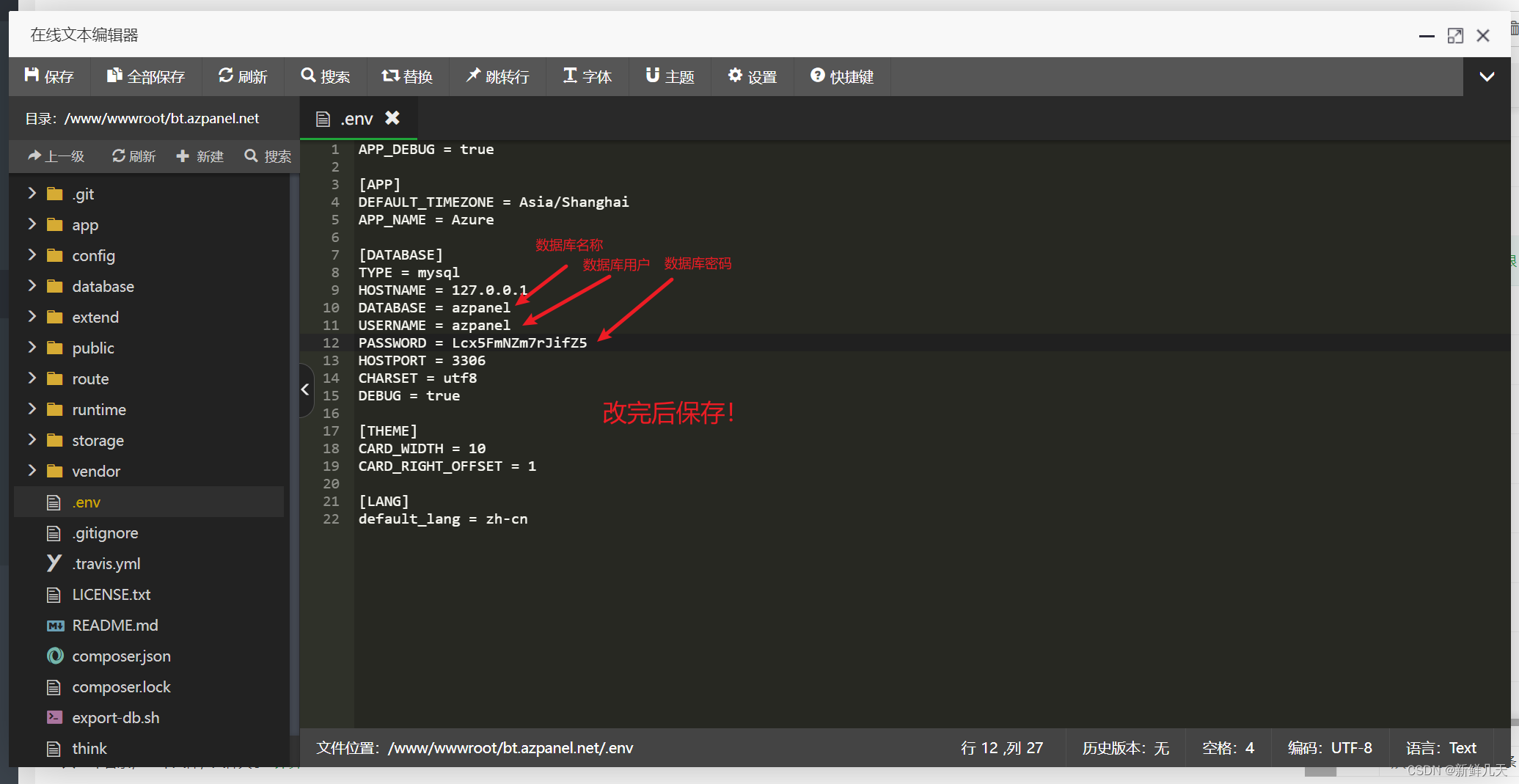
Task: Change language via 语言: Text status entry
Action: 1441,748
